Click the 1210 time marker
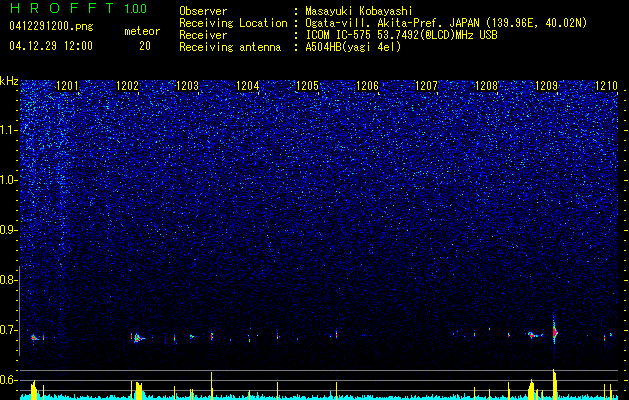This screenshot has width=629, height=400. click(x=607, y=86)
